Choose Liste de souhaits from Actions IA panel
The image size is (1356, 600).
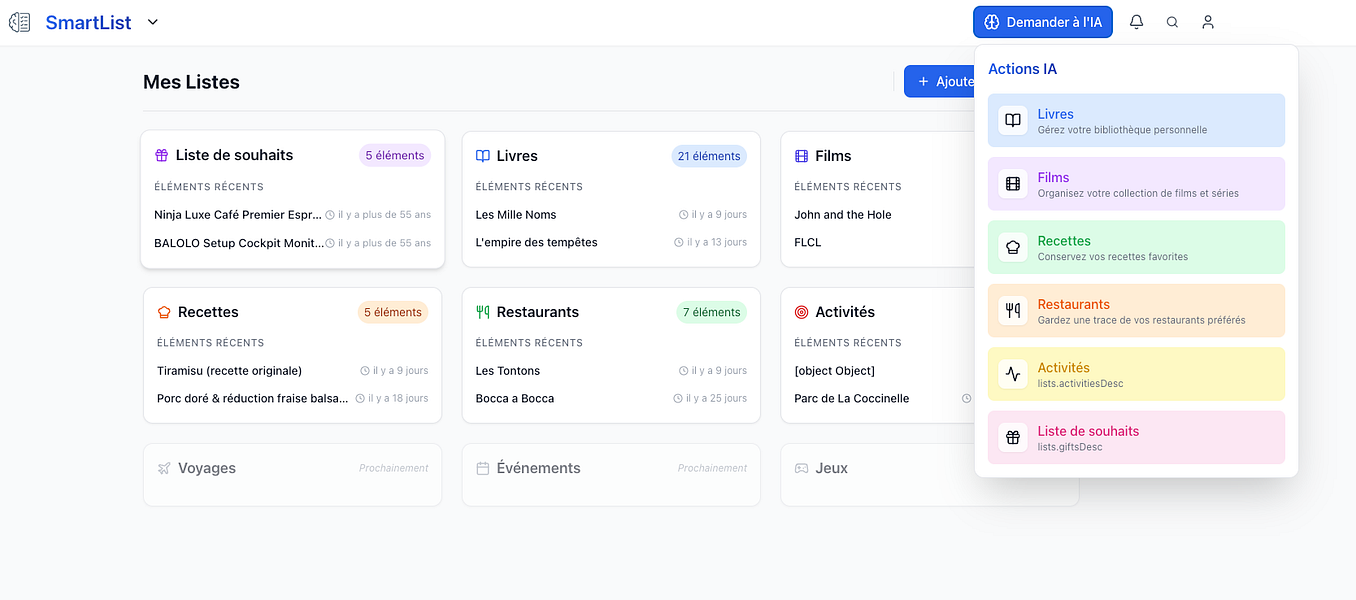click(1136, 437)
